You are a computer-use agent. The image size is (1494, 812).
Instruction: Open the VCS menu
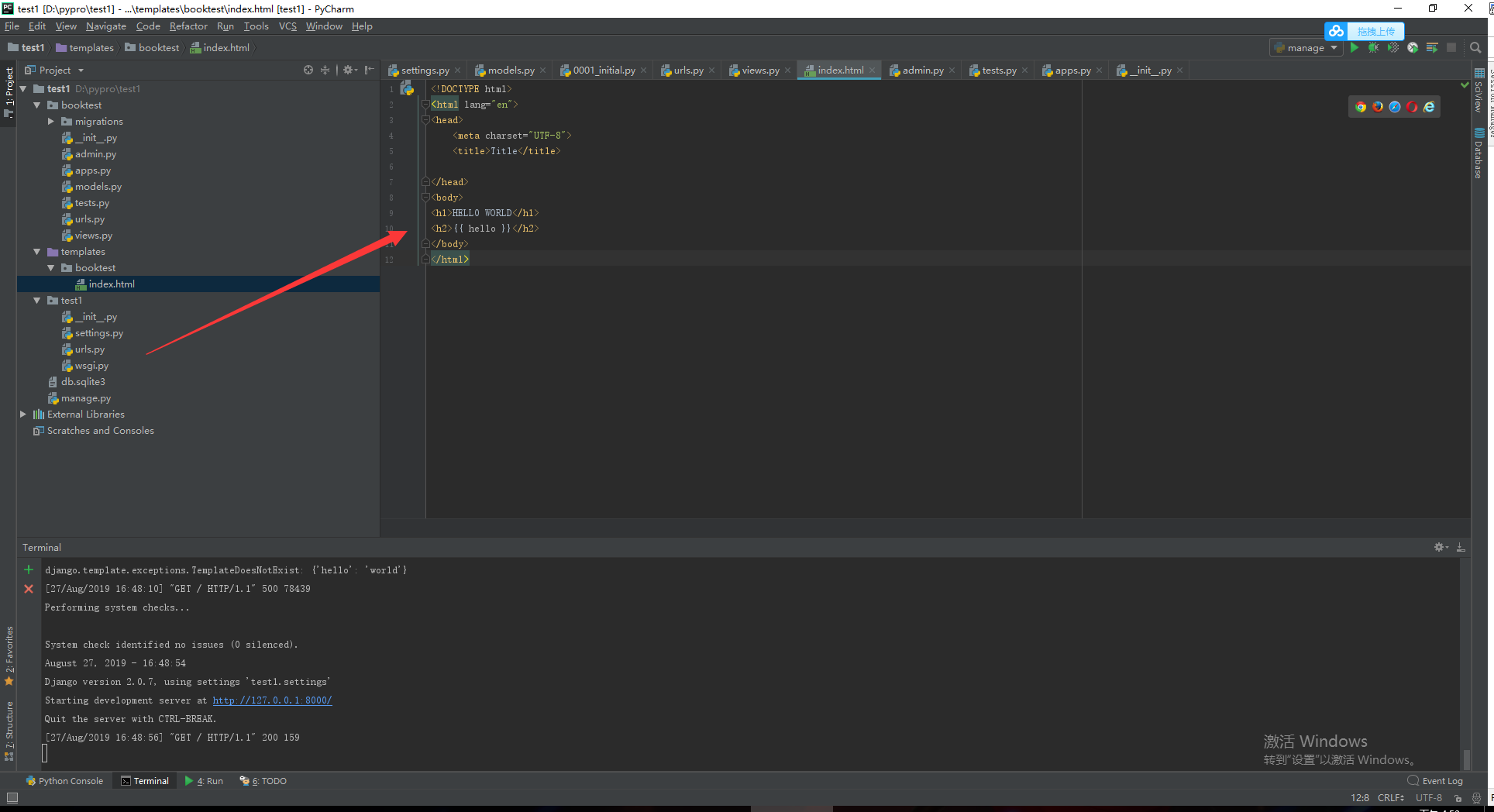tap(287, 26)
